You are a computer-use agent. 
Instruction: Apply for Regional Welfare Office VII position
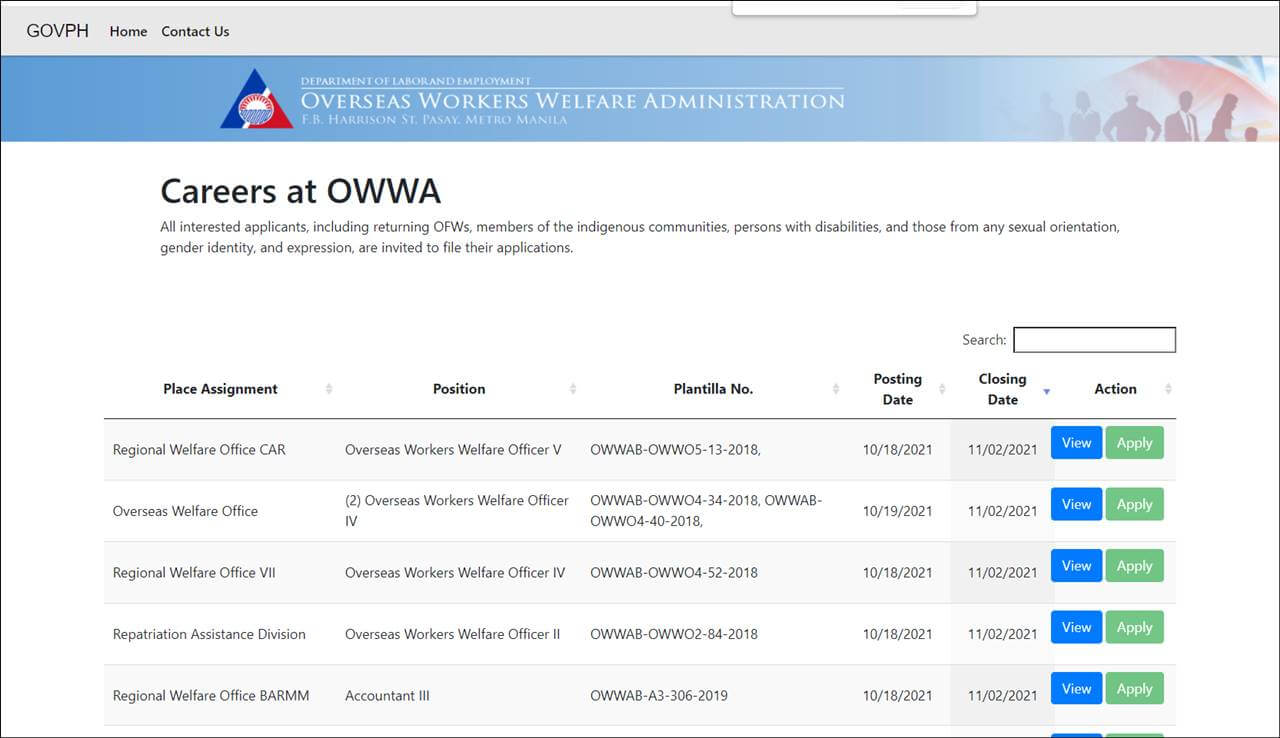(1134, 566)
